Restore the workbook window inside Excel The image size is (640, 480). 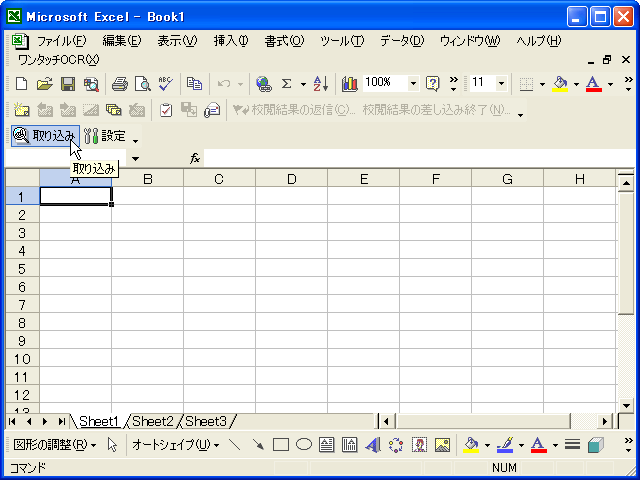click(x=607, y=60)
